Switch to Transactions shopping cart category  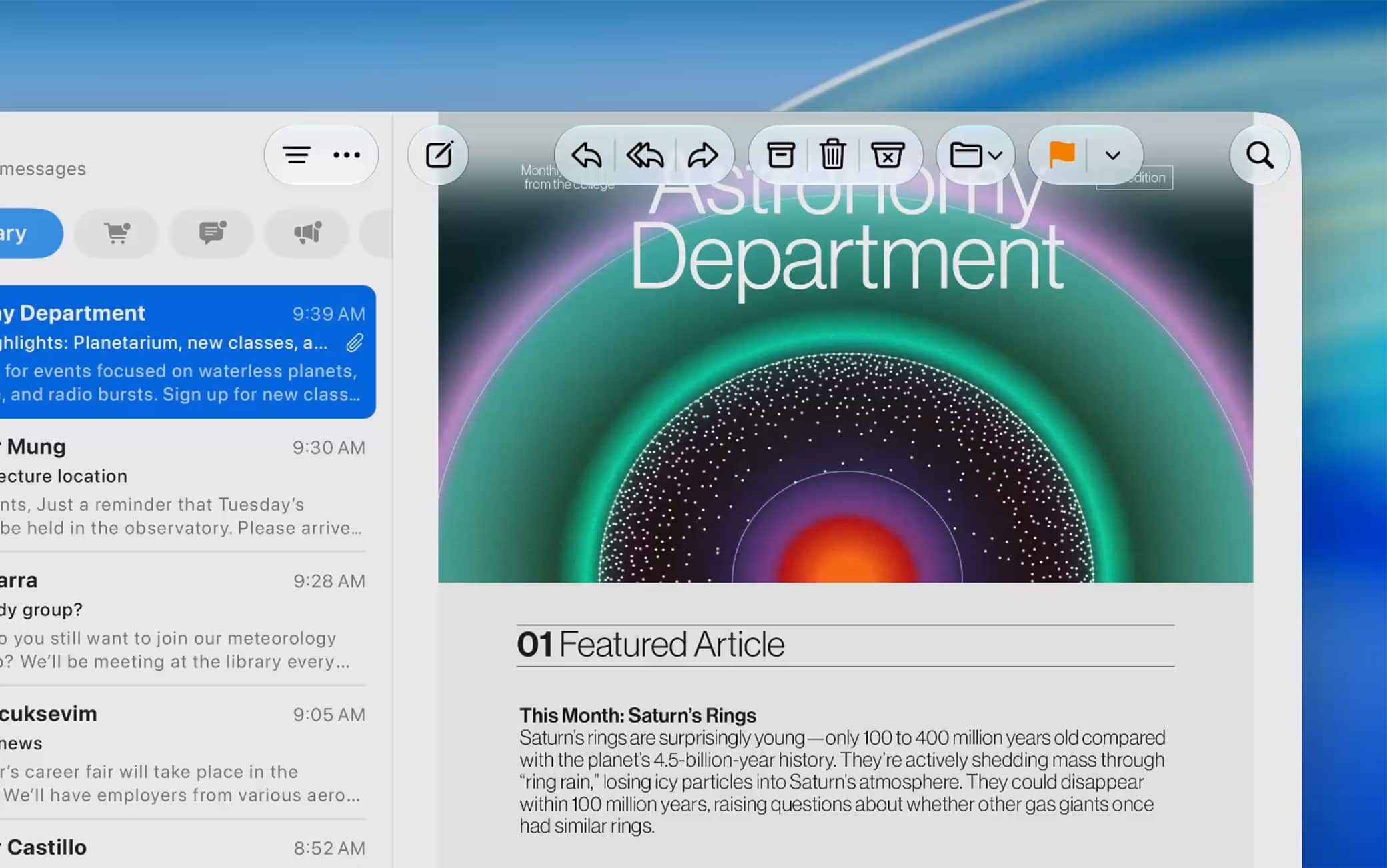coord(117,233)
